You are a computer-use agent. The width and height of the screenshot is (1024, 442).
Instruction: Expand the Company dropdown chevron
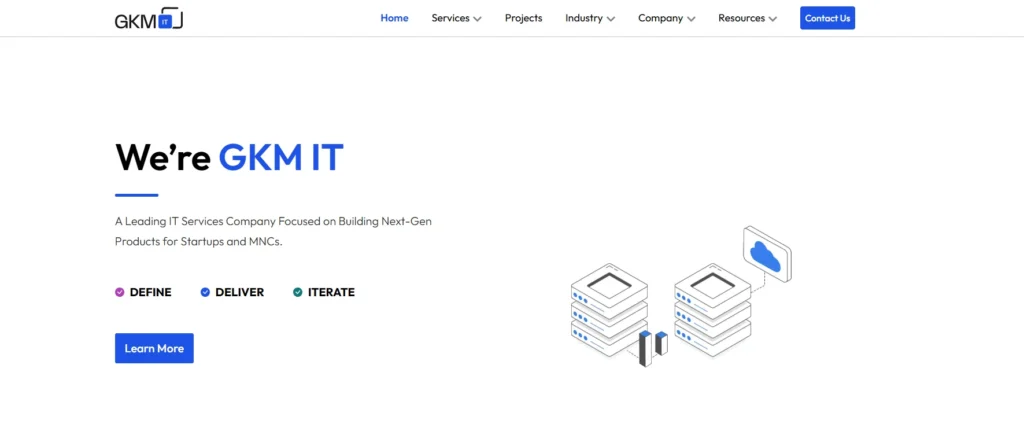point(691,19)
